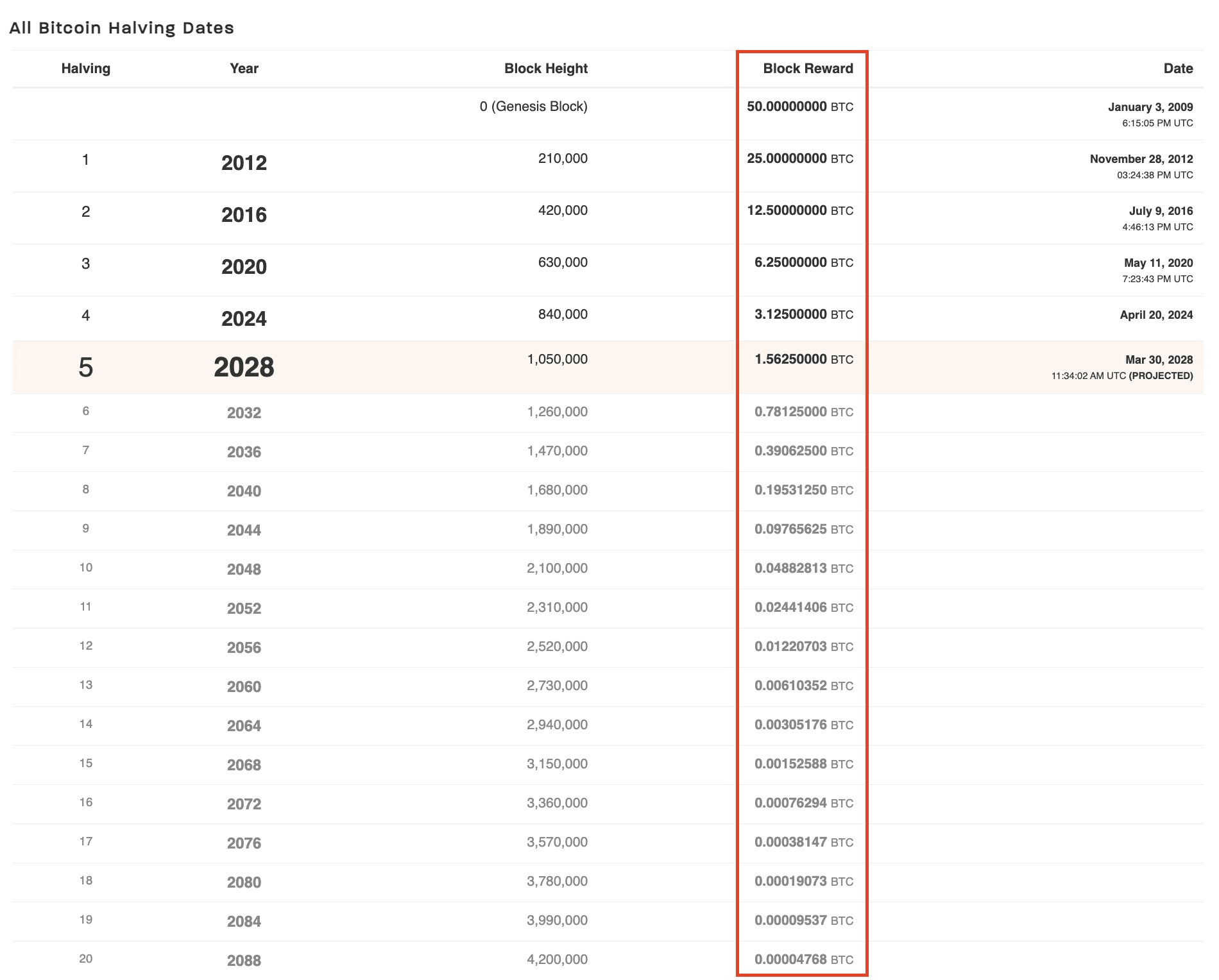
Task: Select the 0.00038147 BTC reward
Action: coord(804,842)
